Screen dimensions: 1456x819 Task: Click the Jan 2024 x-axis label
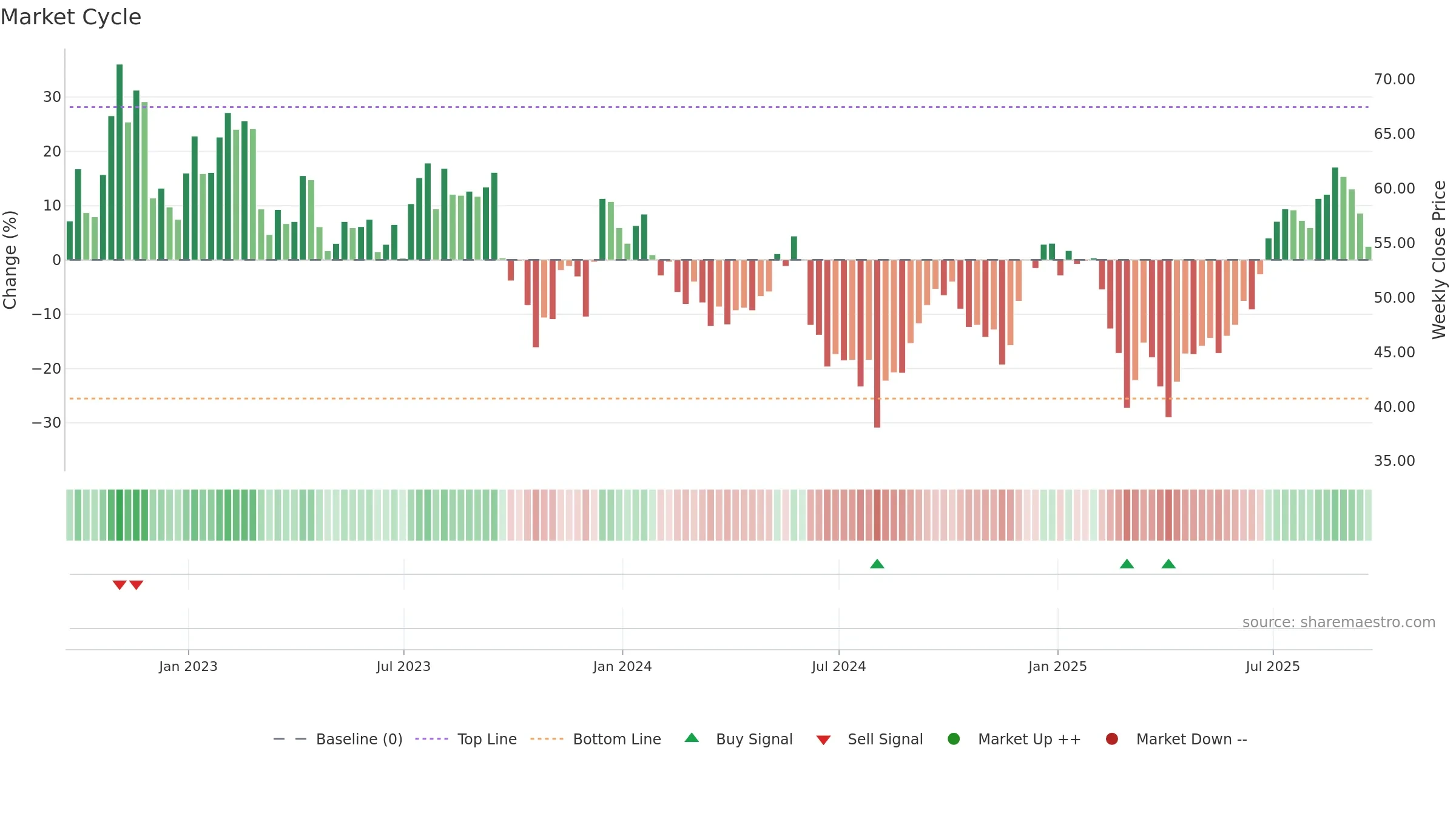[x=622, y=666]
